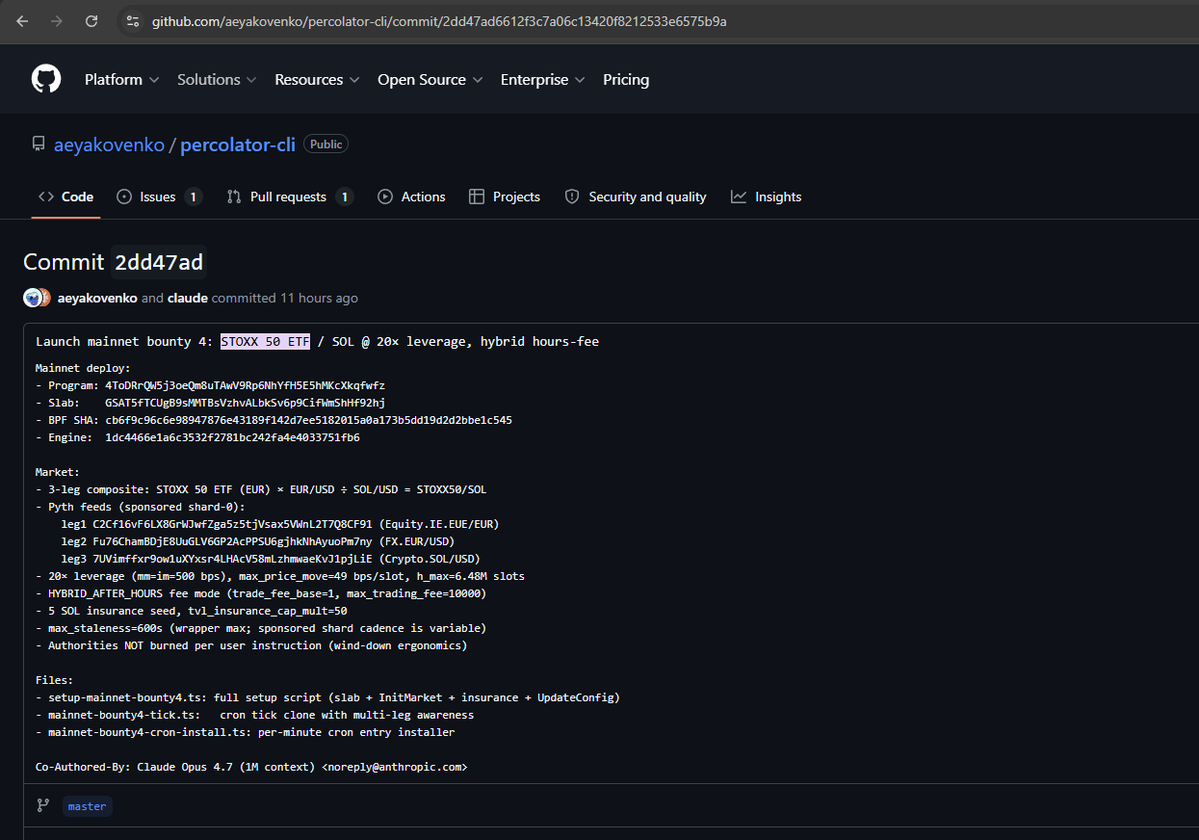Screen dimensions: 1199x840
Task: Click the Projects table icon
Action: (x=476, y=196)
